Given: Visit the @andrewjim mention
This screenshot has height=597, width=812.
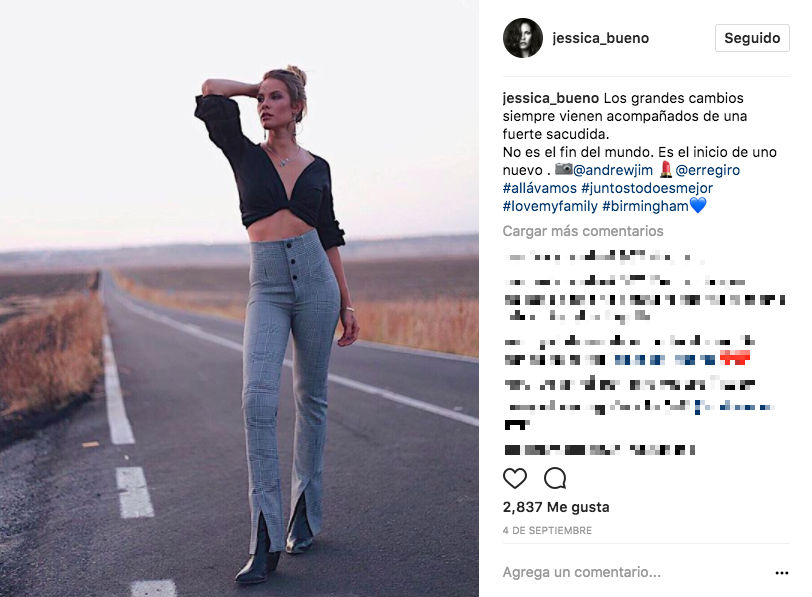Looking at the screenshot, I should (x=613, y=170).
